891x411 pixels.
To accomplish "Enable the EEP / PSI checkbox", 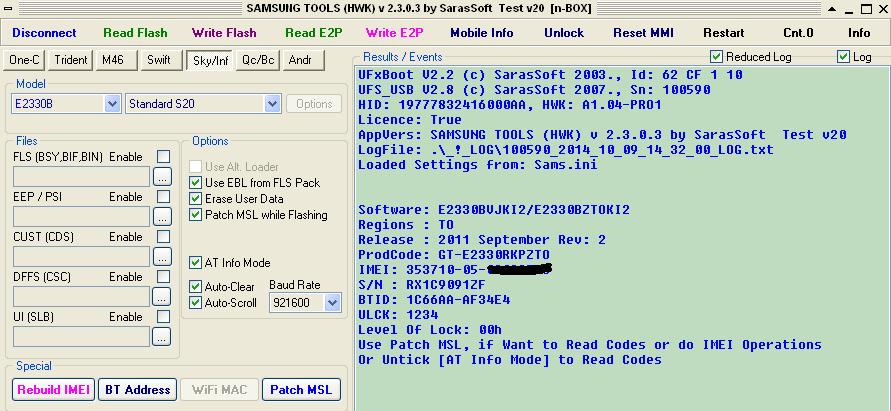I will pos(163,197).
